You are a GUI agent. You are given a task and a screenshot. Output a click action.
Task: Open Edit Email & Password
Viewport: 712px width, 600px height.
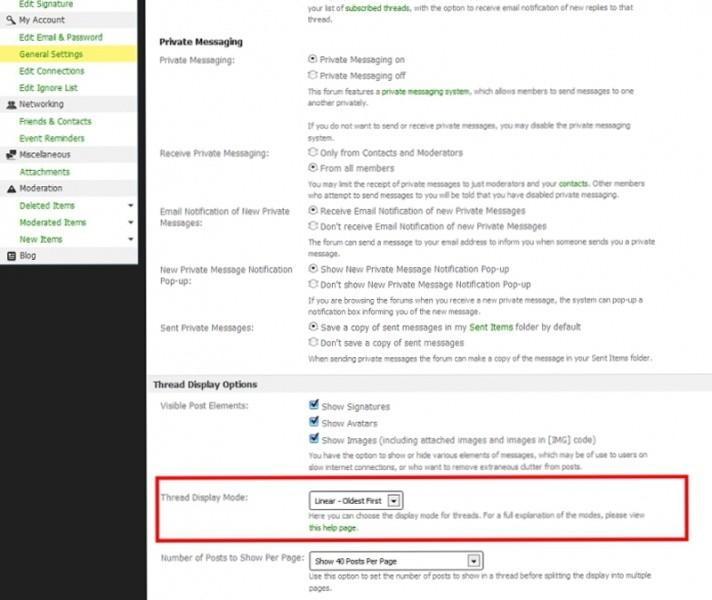pyautogui.click(x=61, y=37)
